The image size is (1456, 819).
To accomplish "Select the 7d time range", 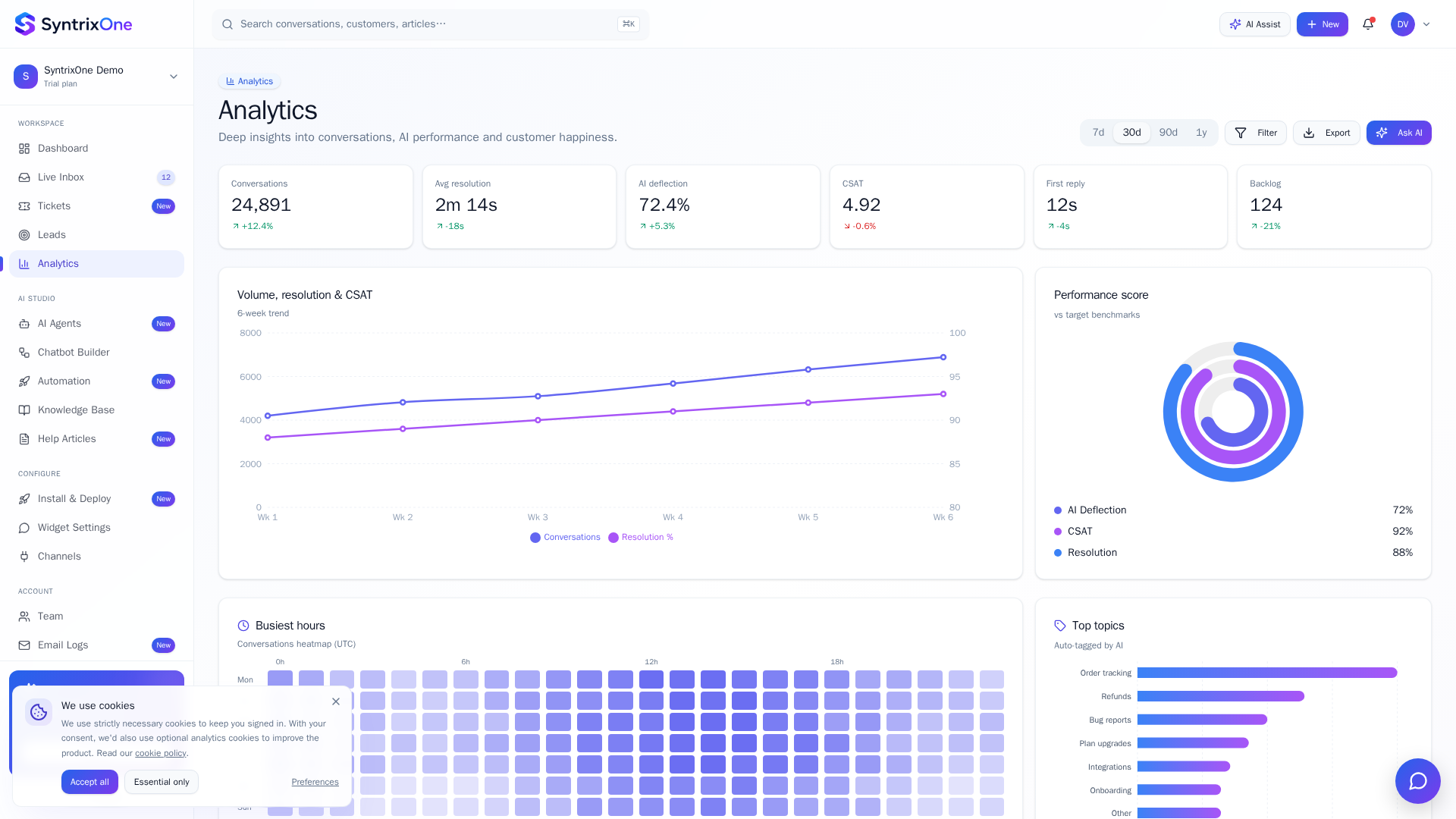I will point(1098,133).
